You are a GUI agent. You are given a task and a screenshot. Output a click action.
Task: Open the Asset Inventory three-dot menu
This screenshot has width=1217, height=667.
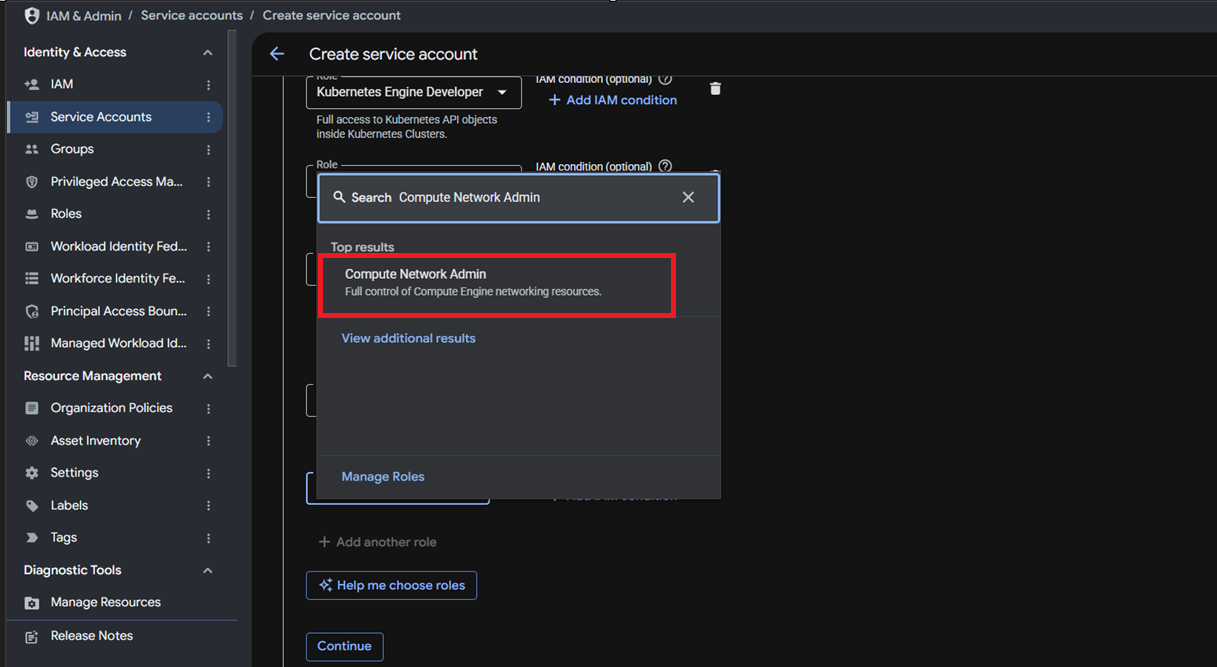208,441
